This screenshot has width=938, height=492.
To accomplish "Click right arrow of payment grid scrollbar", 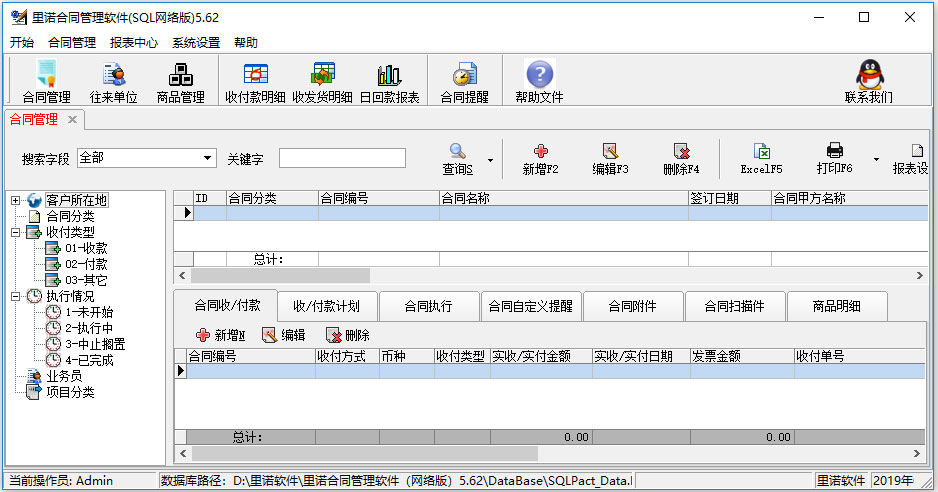I will coord(917,454).
